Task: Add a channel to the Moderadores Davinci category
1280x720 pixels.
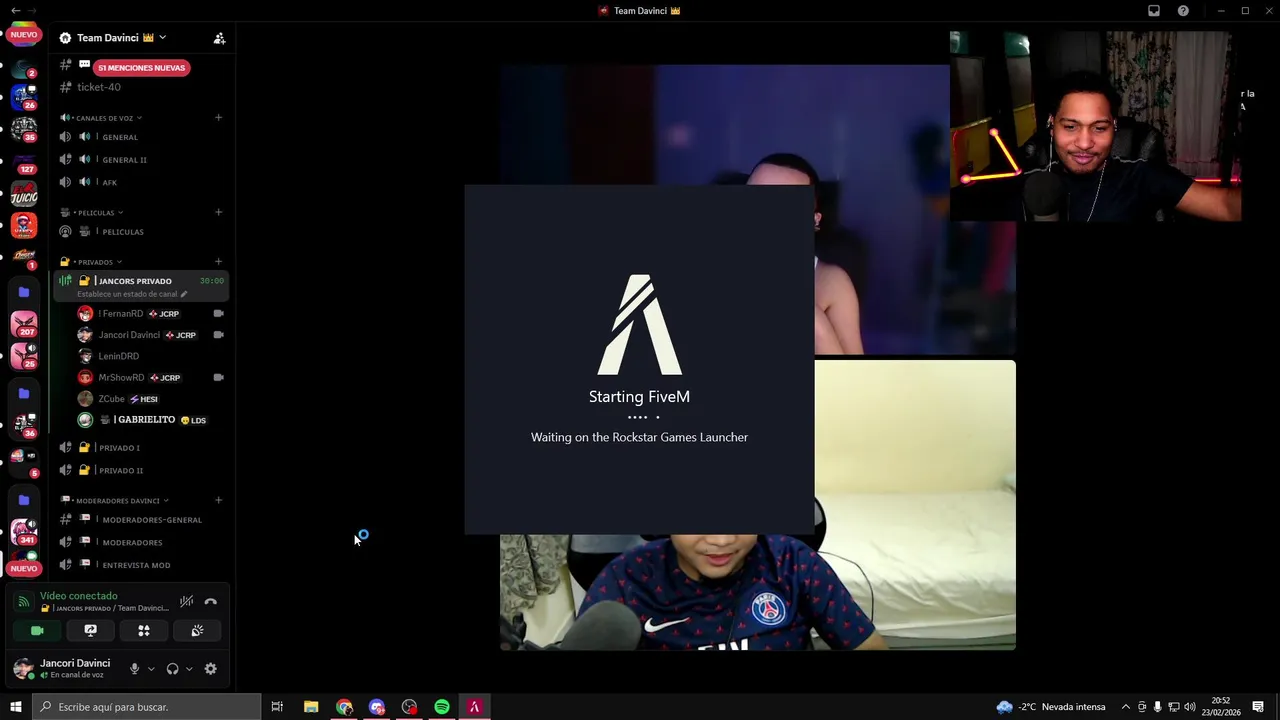Action: [218, 501]
